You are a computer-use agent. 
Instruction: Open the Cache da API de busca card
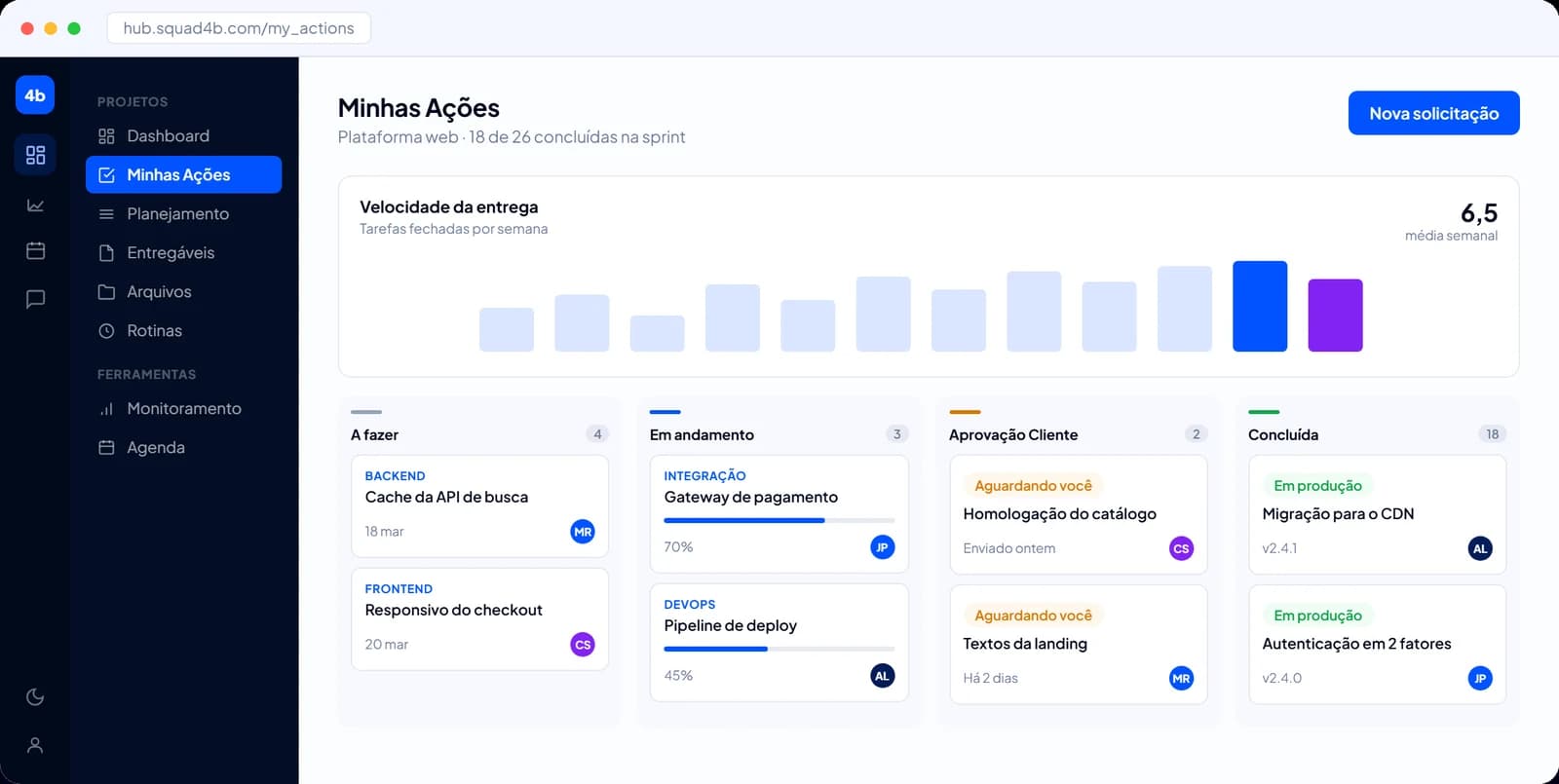479,506
